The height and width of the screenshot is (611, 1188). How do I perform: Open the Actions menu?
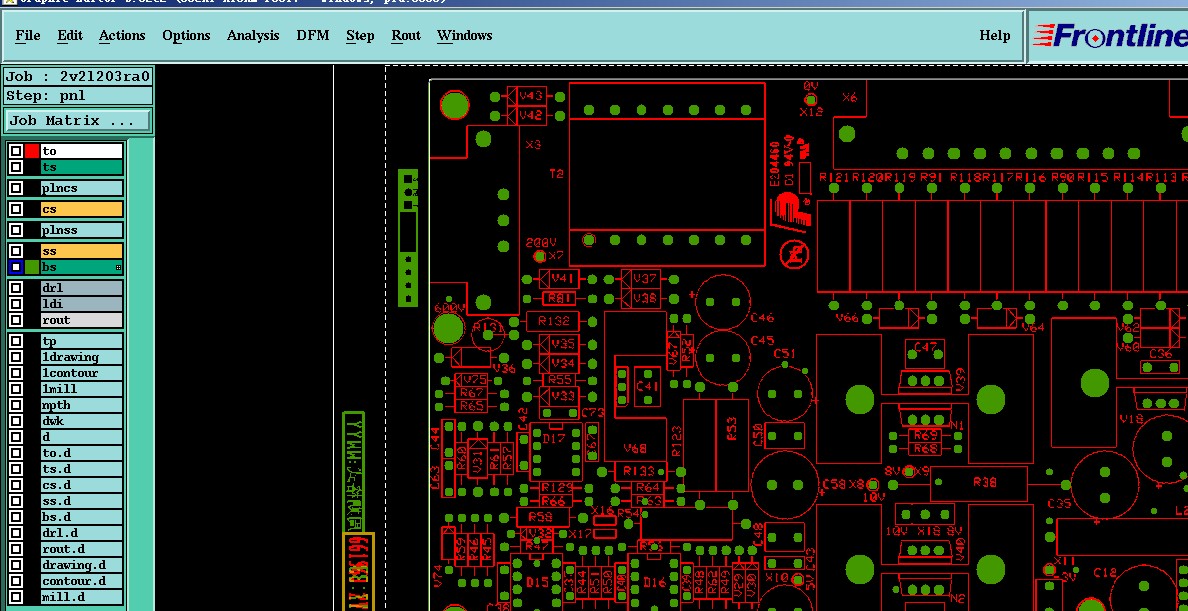122,36
